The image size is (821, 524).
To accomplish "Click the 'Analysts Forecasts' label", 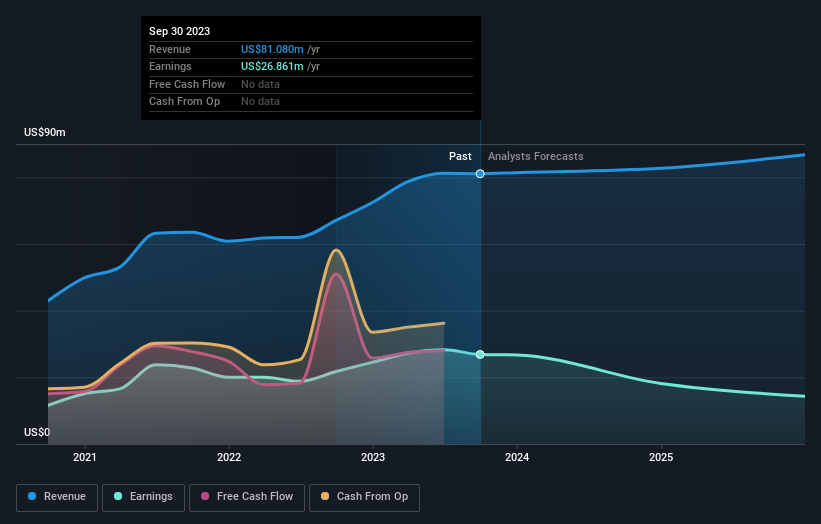I will pos(536,156).
